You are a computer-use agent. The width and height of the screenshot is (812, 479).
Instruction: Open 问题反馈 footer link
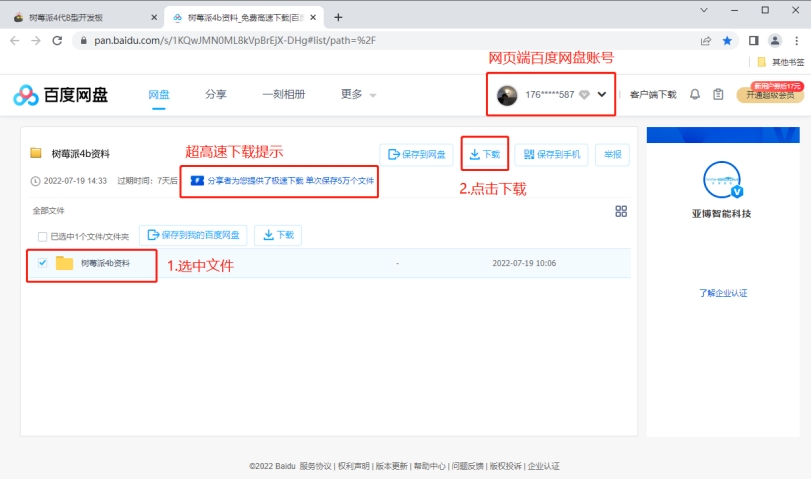pos(468,466)
